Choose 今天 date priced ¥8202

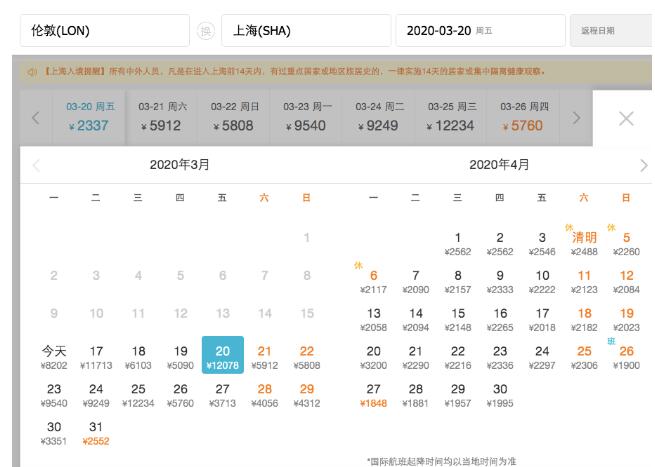coord(55,357)
